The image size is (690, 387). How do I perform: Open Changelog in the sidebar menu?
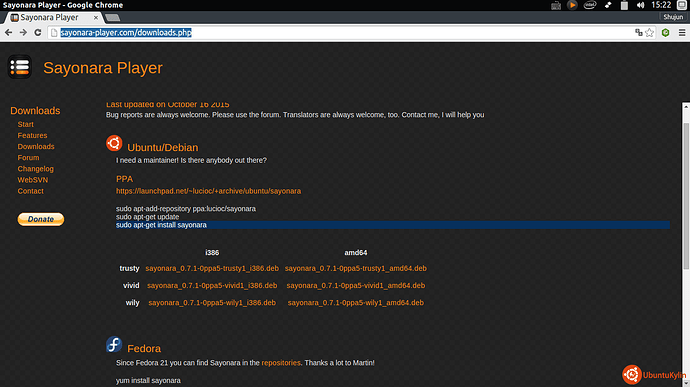(36, 169)
